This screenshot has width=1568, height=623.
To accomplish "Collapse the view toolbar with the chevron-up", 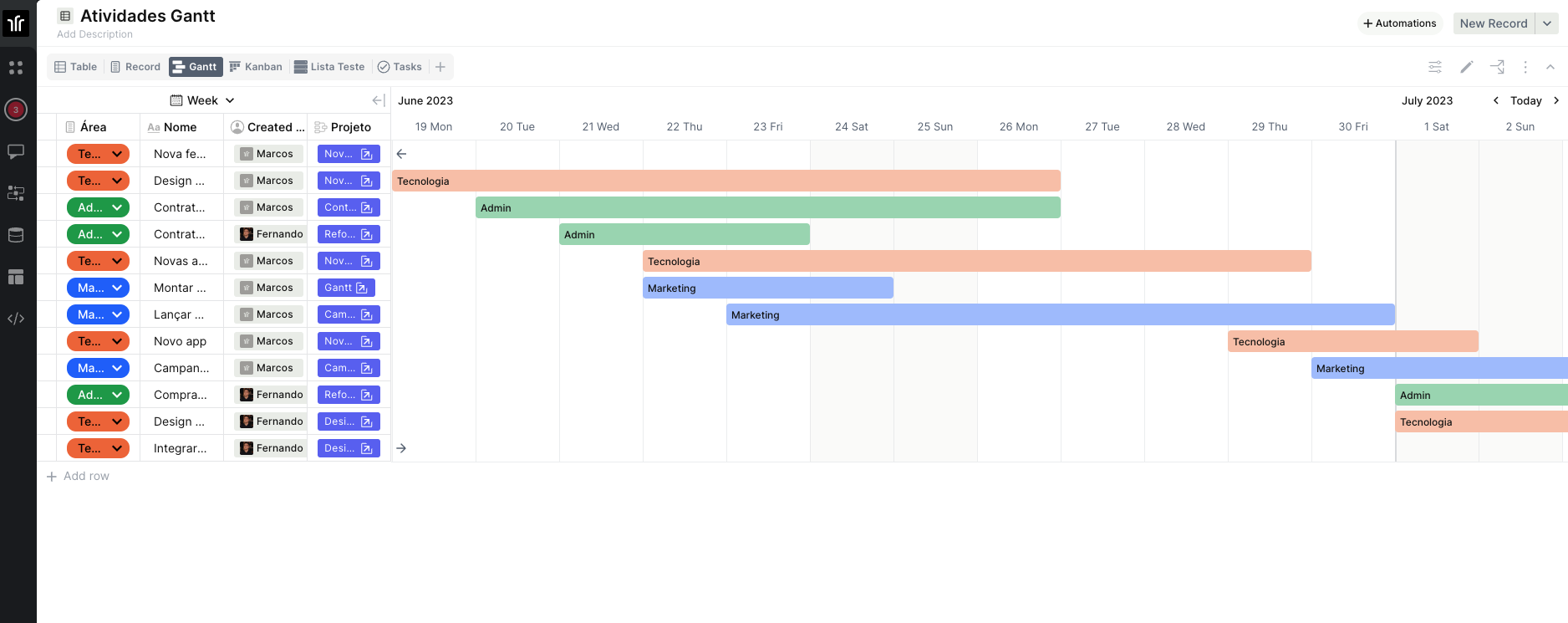I will pyautogui.click(x=1550, y=67).
